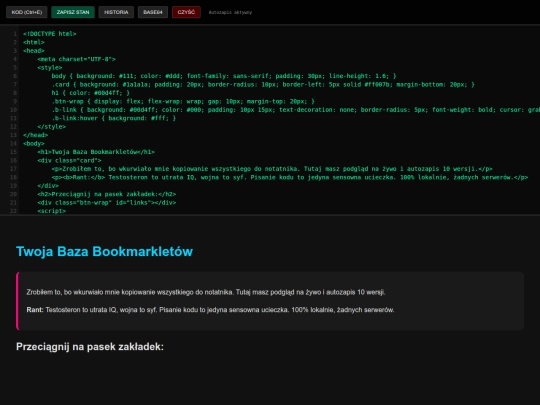The image size is (540, 405).
Task: Click the .btn-wrap CSS rule line
Action: coord(183,101)
